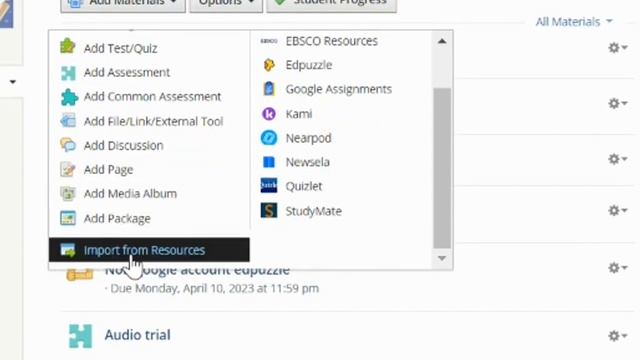Click the Add Common Assessment teal puzzle icon

69,97
